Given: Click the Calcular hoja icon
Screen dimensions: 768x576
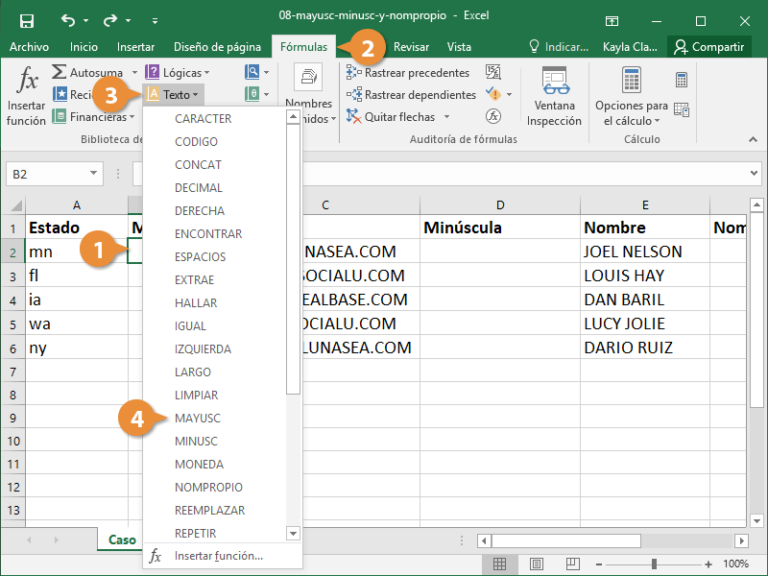Looking at the screenshot, I should (x=681, y=110).
